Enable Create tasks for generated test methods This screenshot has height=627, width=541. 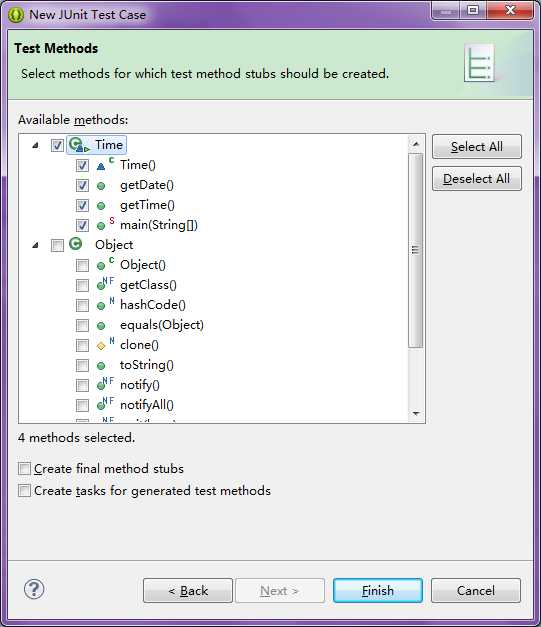pos(24,490)
